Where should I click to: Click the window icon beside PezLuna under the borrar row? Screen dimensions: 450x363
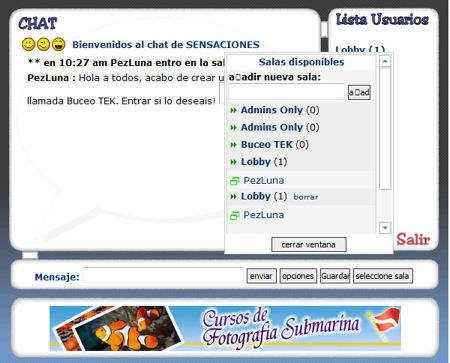click(235, 216)
